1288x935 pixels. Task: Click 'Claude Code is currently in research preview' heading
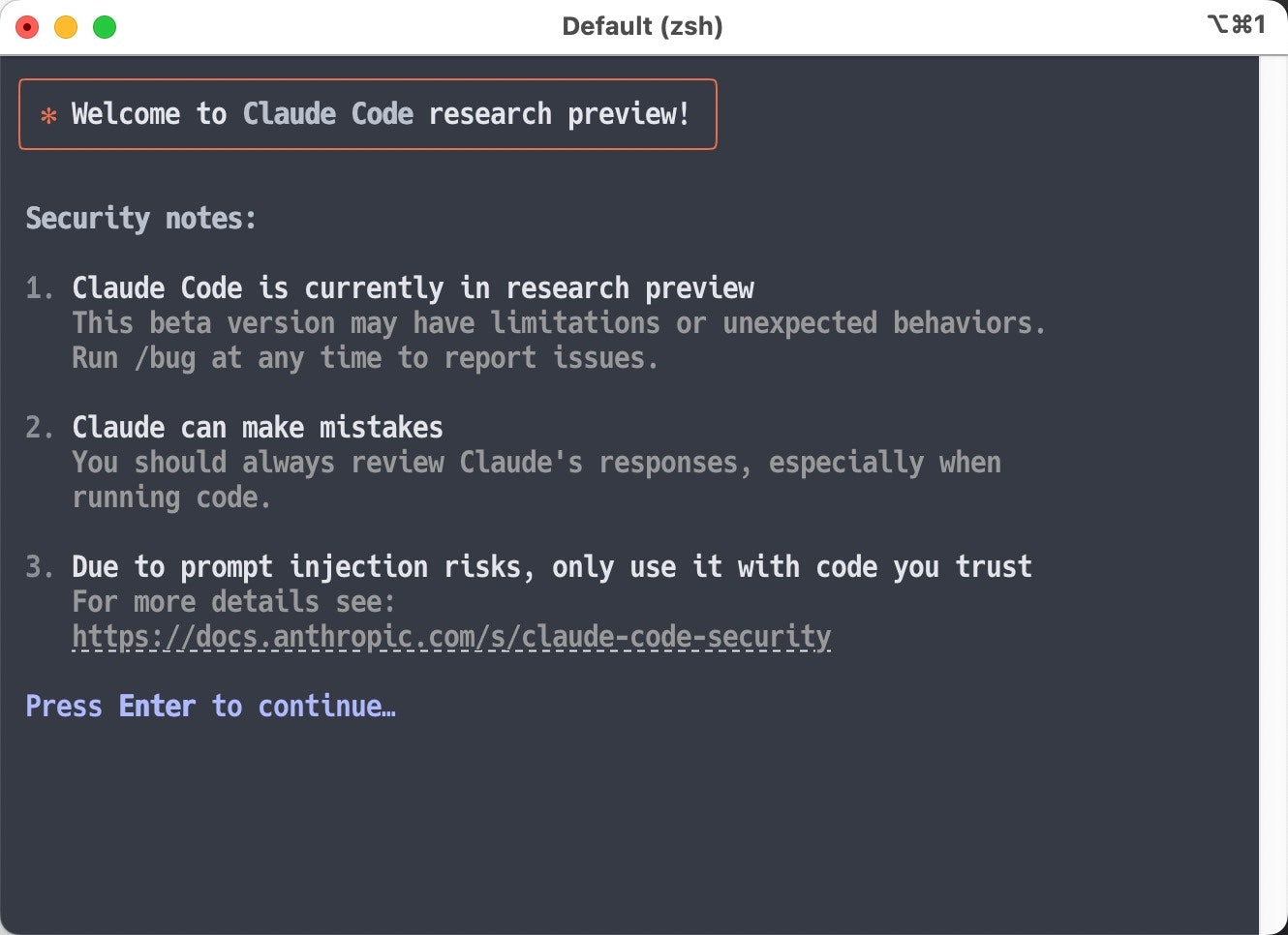[413, 288]
